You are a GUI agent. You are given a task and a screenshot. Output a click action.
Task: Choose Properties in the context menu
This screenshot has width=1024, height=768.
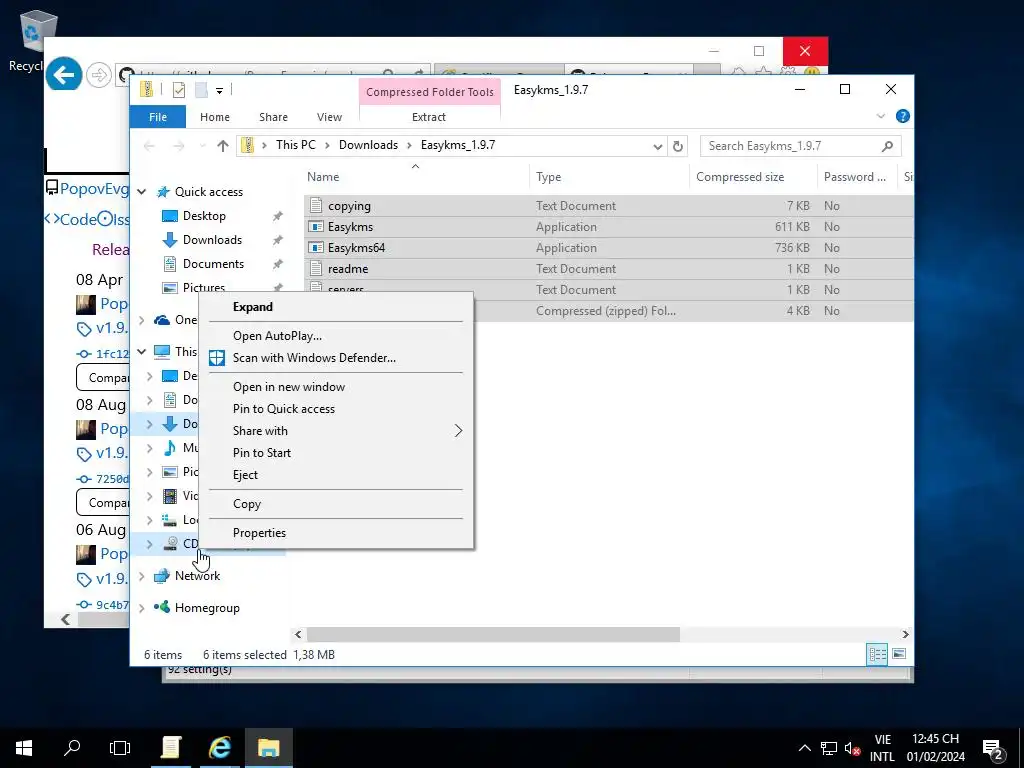[336, 533]
